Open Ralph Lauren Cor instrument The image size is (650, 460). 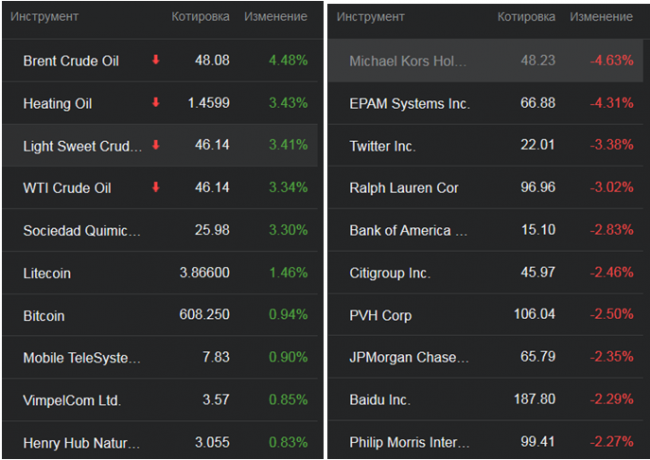(x=404, y=188)
